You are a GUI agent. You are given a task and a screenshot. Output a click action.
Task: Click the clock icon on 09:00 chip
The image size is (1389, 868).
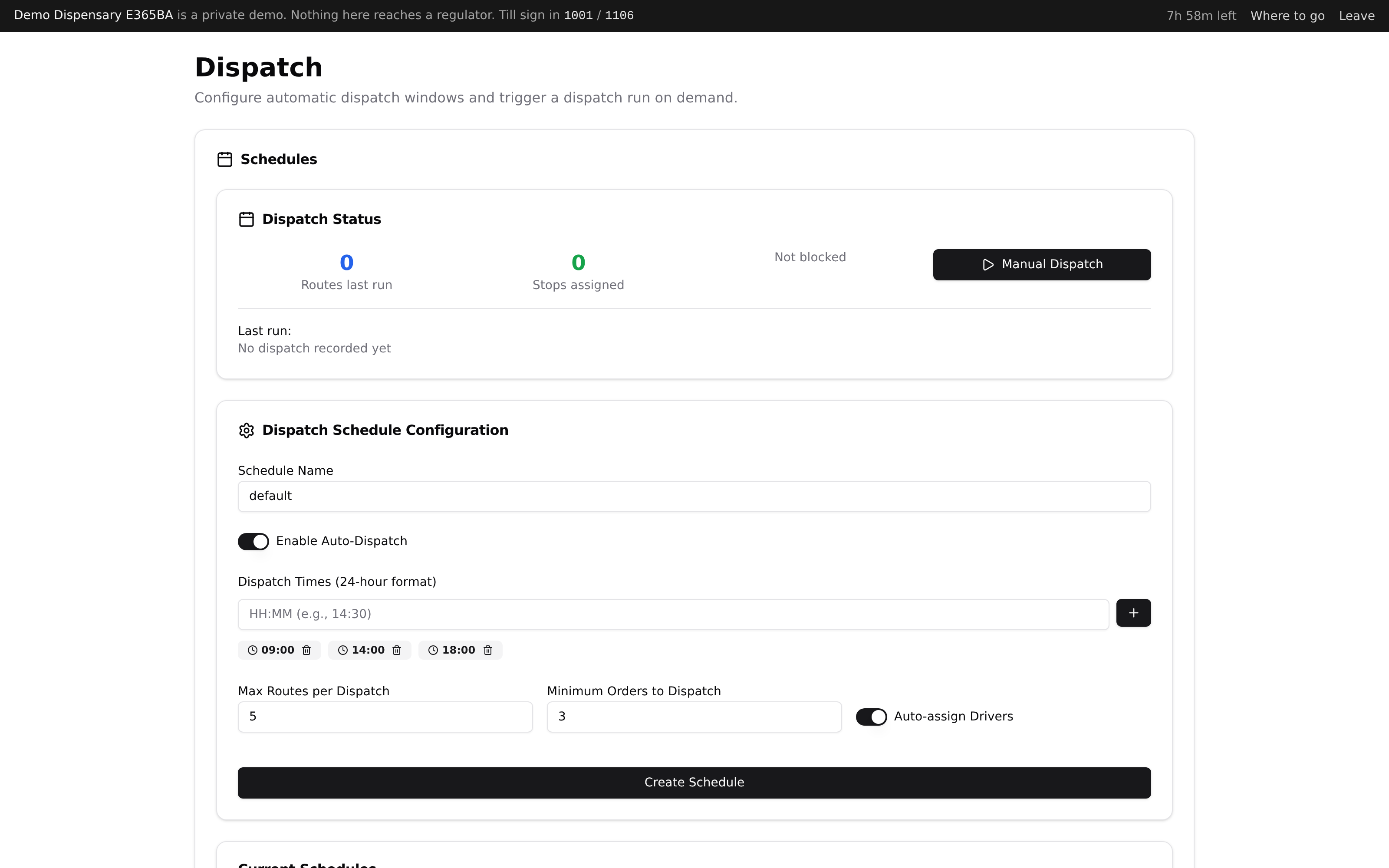[x=253, y=650]
